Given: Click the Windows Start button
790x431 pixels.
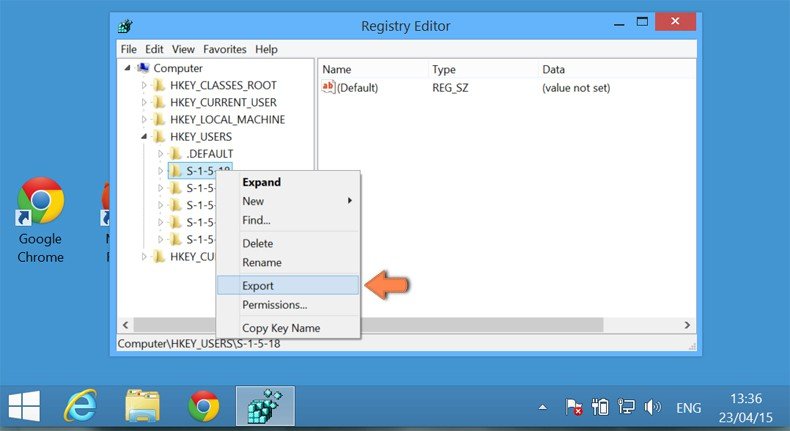Looking at the screenshot, I should click(24, 406).
